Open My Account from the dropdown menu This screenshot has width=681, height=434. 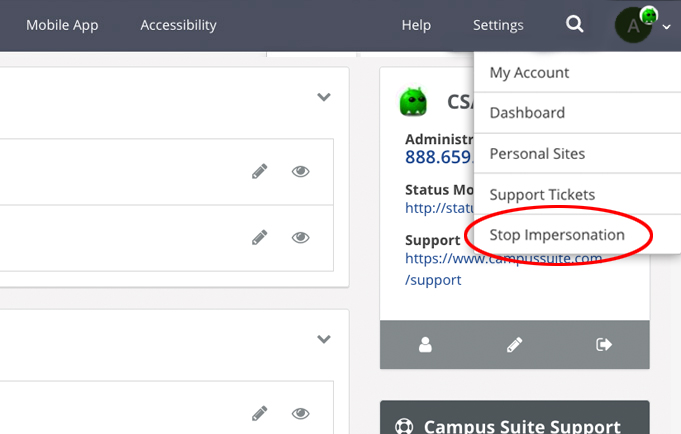(529, 72)
